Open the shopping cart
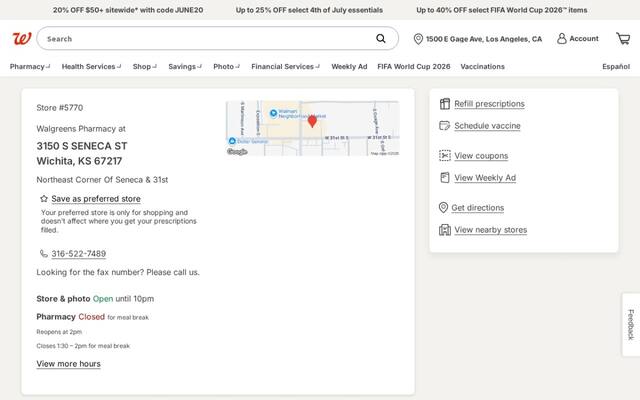 coord(623,39)
